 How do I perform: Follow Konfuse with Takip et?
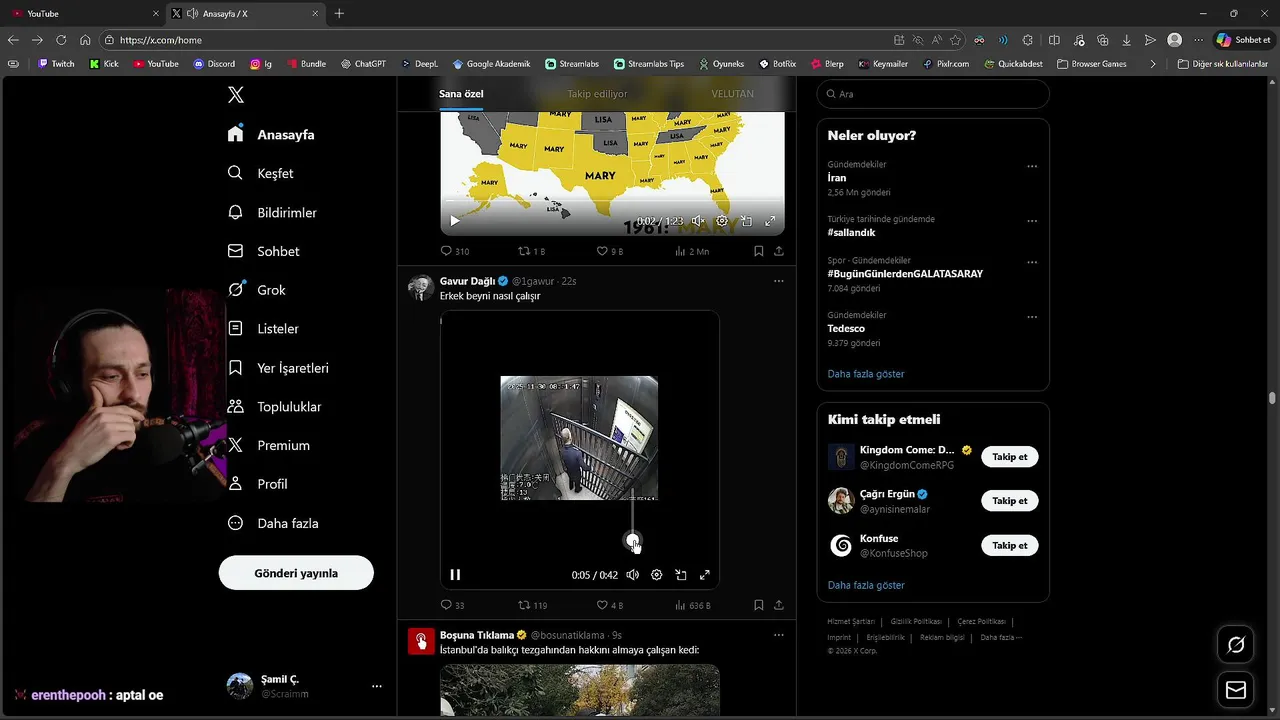pos(1010,546)
